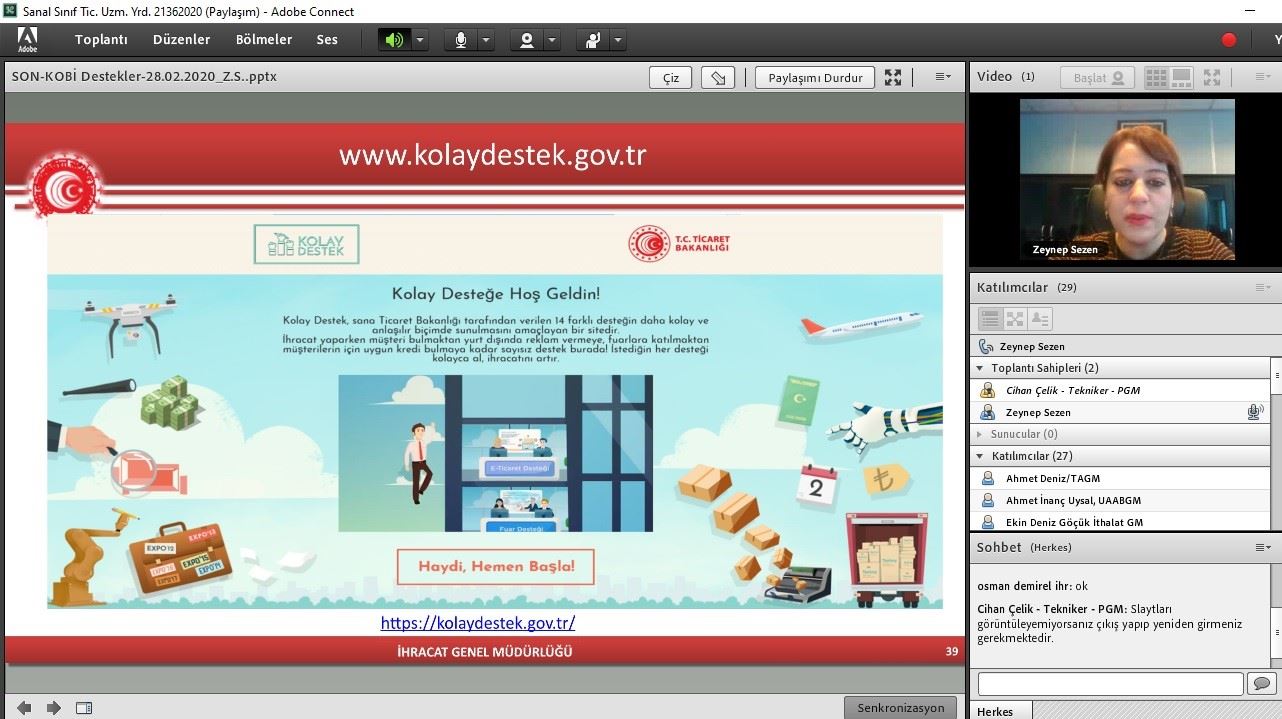The image size is (1282, 719).
Task: Maximize the Video pod to full screen
Action: [1212, 77]
